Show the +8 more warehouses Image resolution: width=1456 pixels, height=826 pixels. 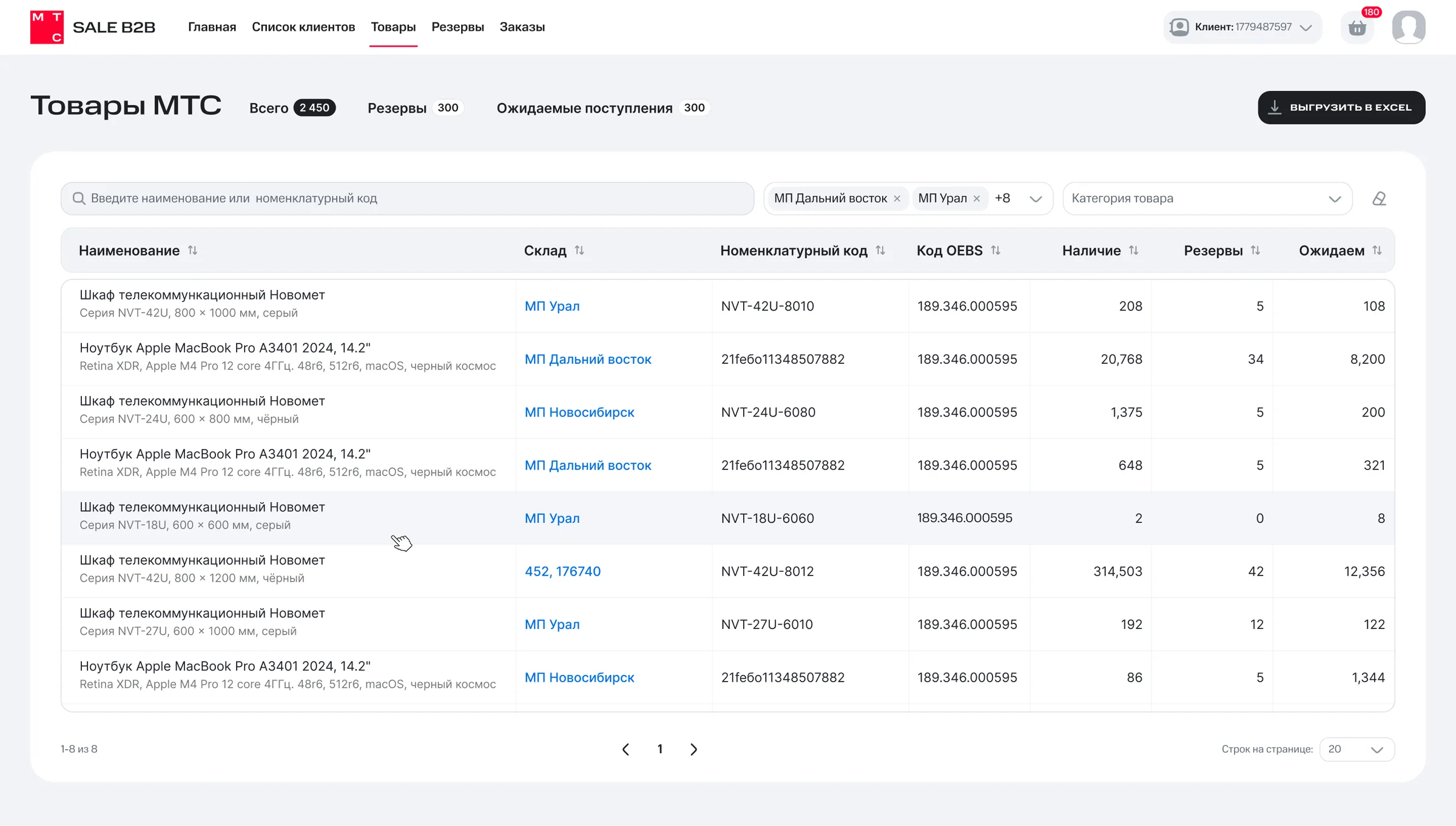point(1002,198)
